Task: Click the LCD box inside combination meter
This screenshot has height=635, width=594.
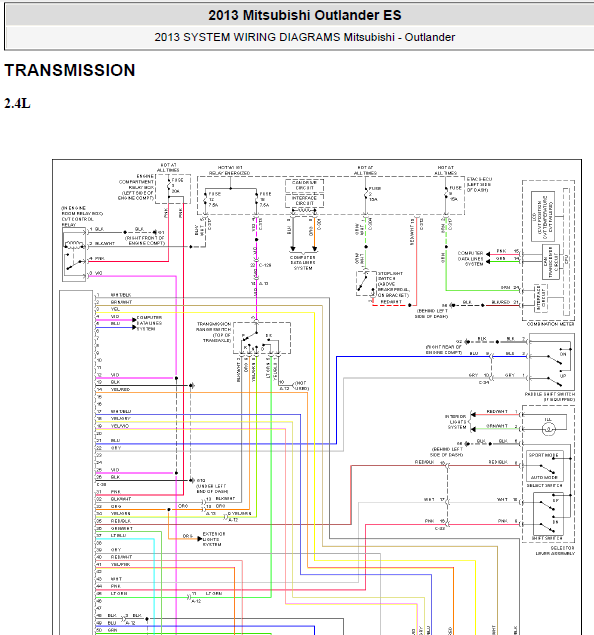Action: (x=543, y=217)
